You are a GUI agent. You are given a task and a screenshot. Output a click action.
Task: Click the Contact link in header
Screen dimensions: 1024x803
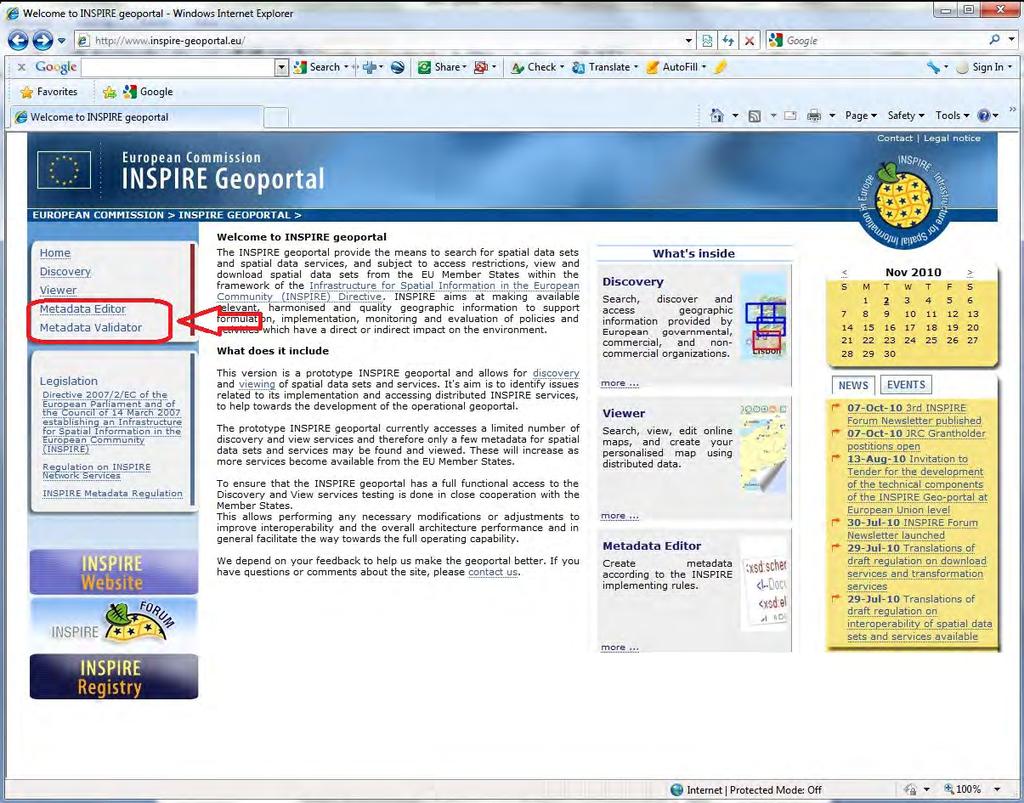tap(894, 138)
